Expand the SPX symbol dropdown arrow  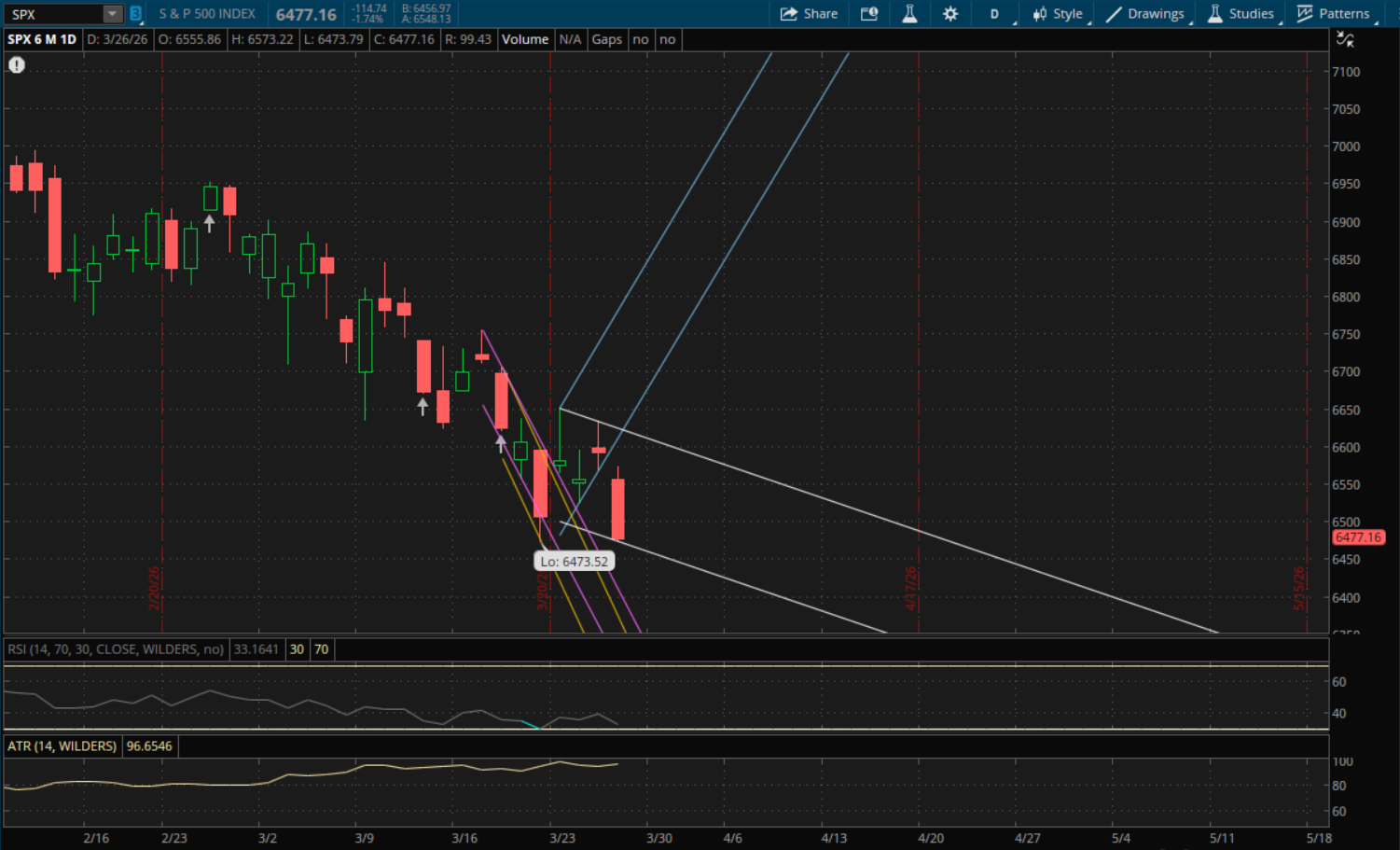point(112,14)
